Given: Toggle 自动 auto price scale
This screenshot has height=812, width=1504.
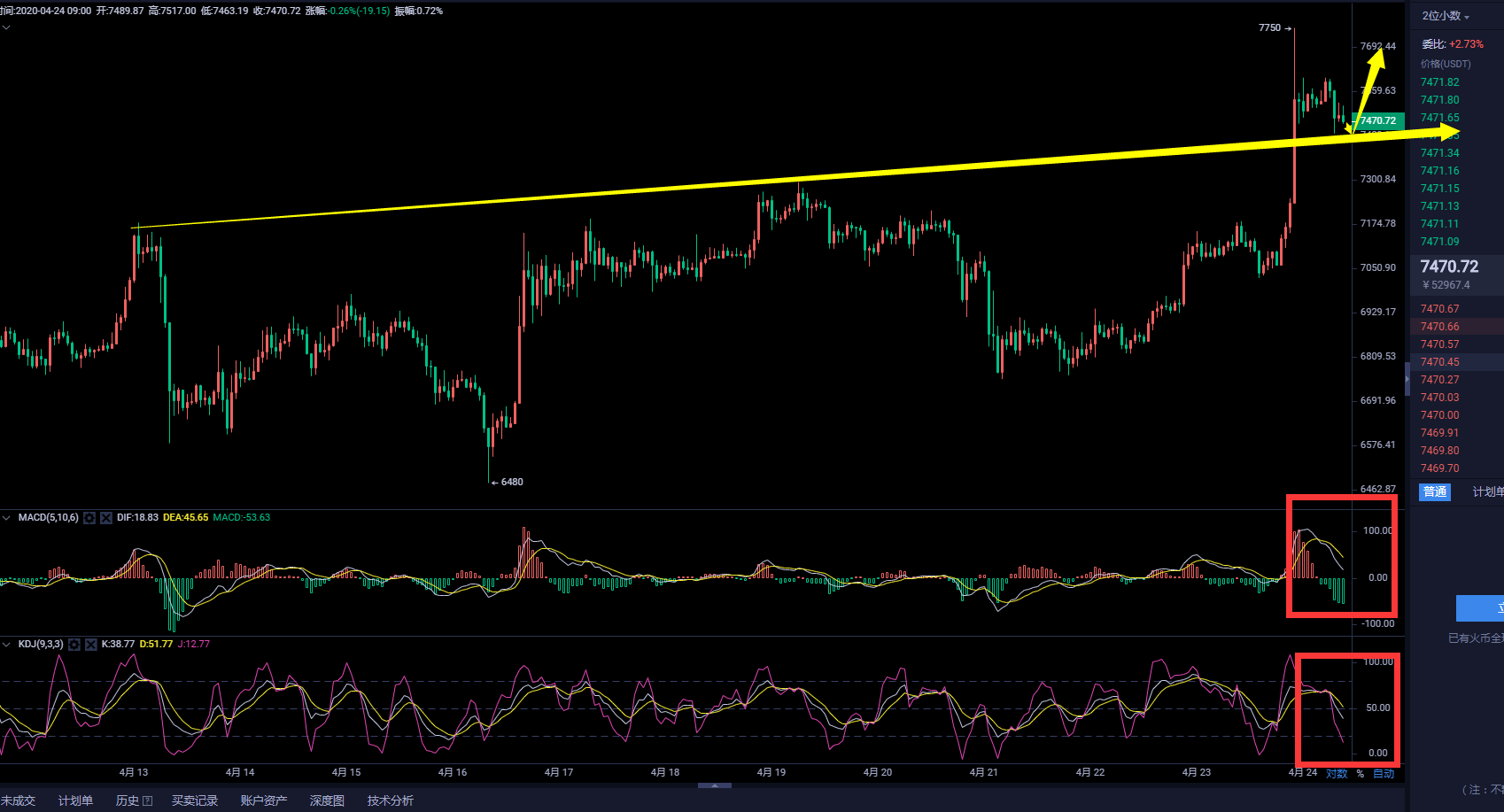Looking at the screenshot, I should (x=1384, y=774).
